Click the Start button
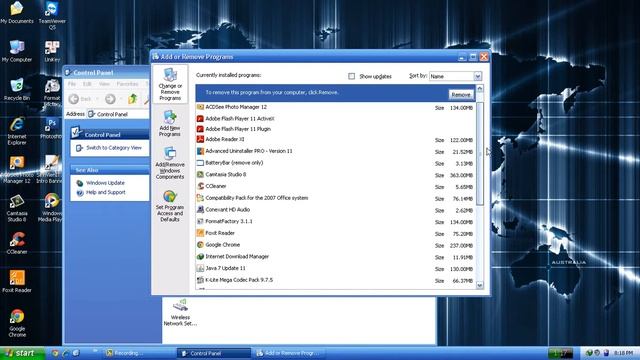Screen dimensions: 640x360 (21, 353)
